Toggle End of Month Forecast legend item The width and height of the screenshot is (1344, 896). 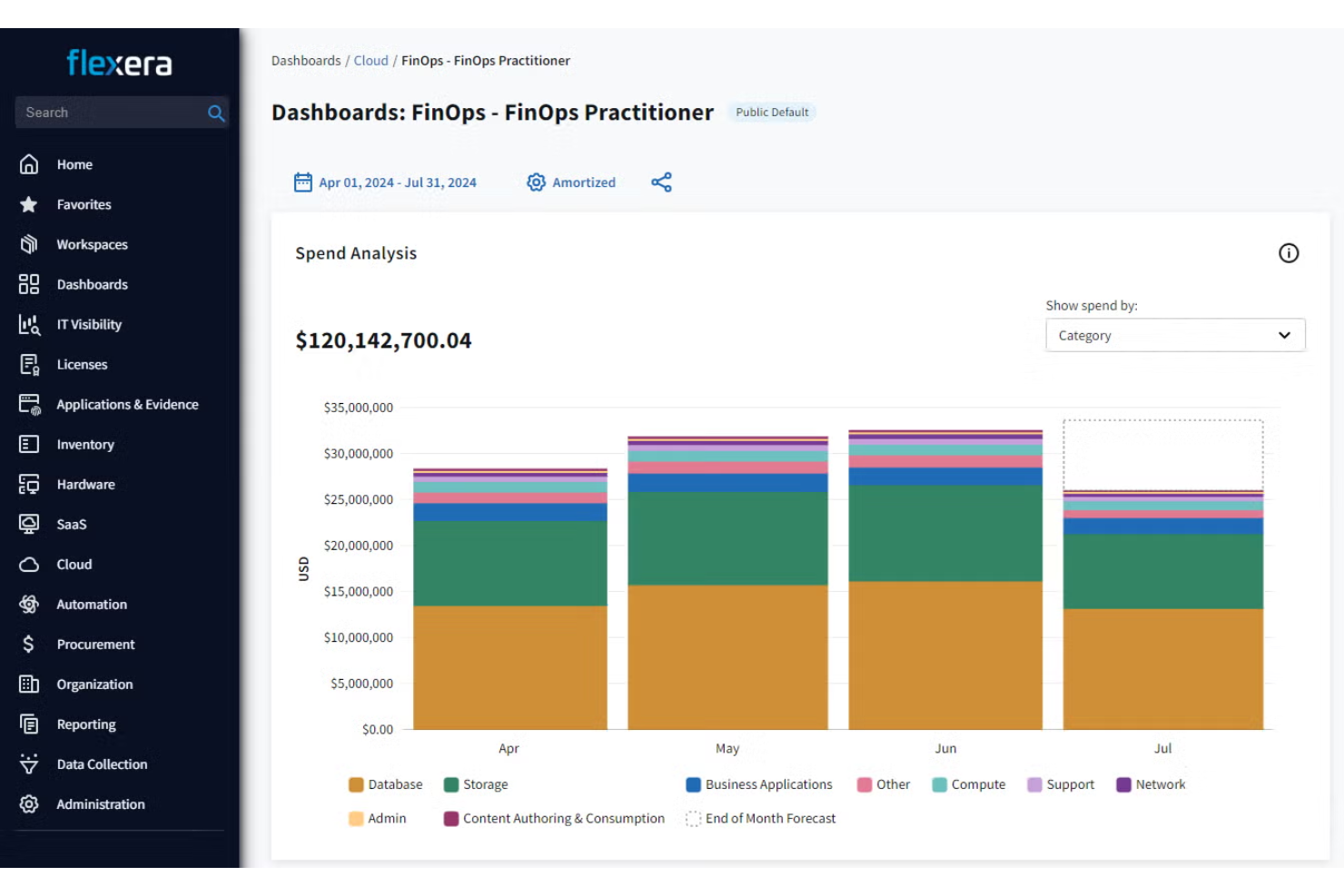pyautogui.click(x=760, y=819)
